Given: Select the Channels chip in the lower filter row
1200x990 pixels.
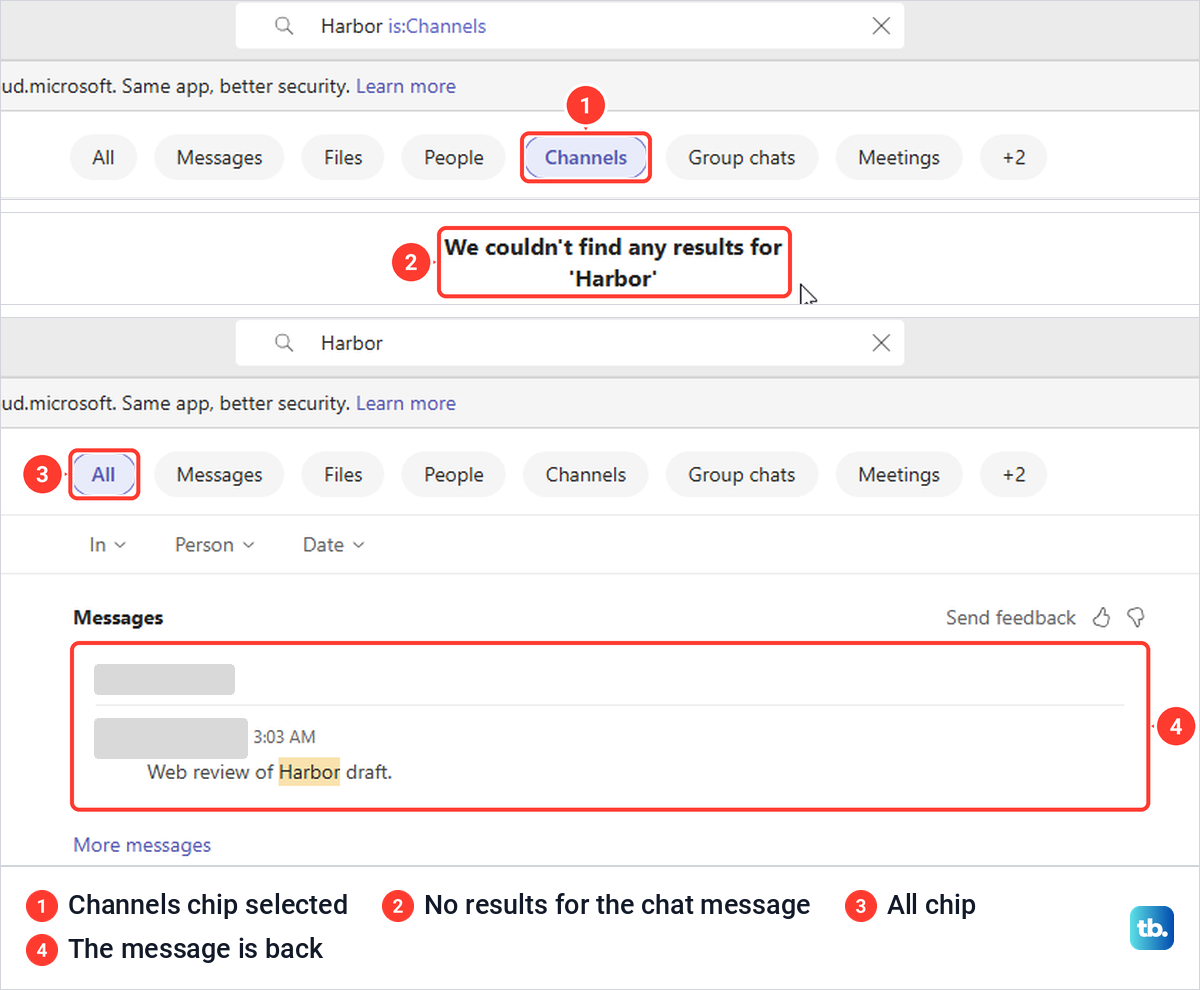Looking at the screenshot, I should pos(586,475).
